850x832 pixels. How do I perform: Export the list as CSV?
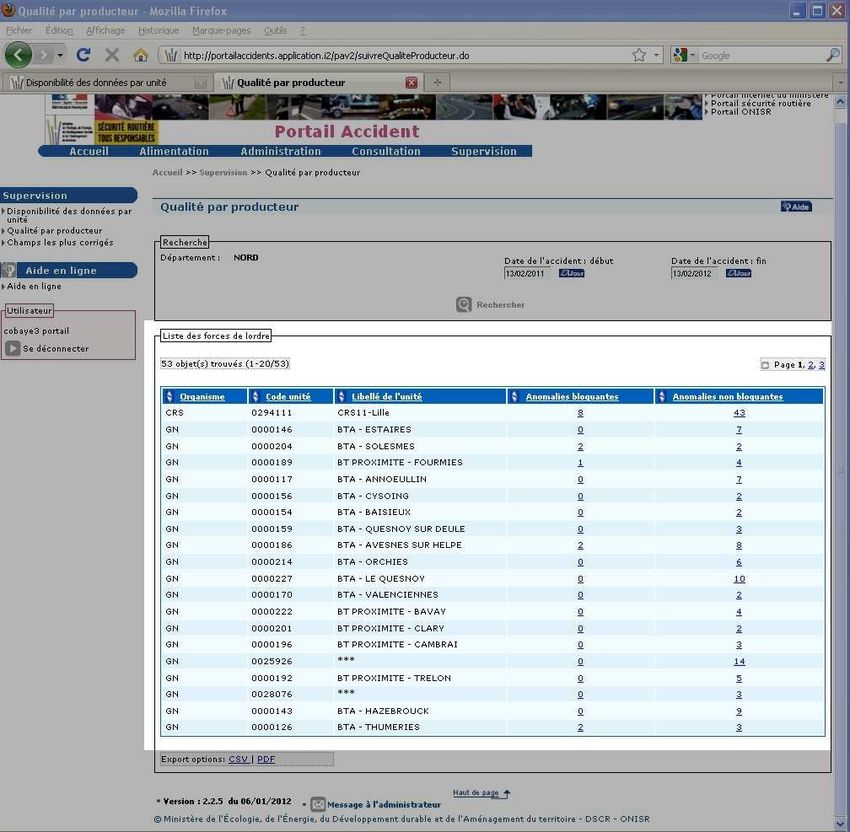pos(238,760)
